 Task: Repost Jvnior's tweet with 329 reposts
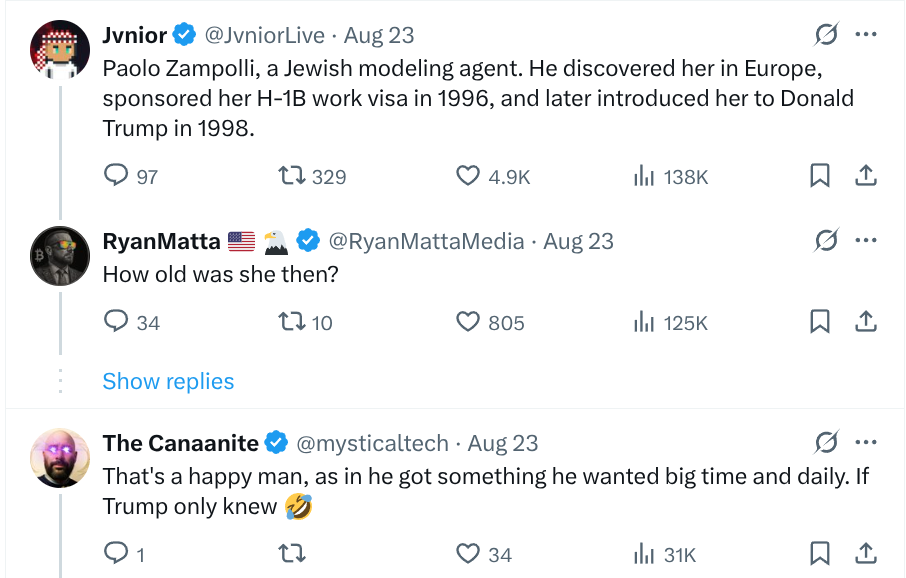(292, 175)
